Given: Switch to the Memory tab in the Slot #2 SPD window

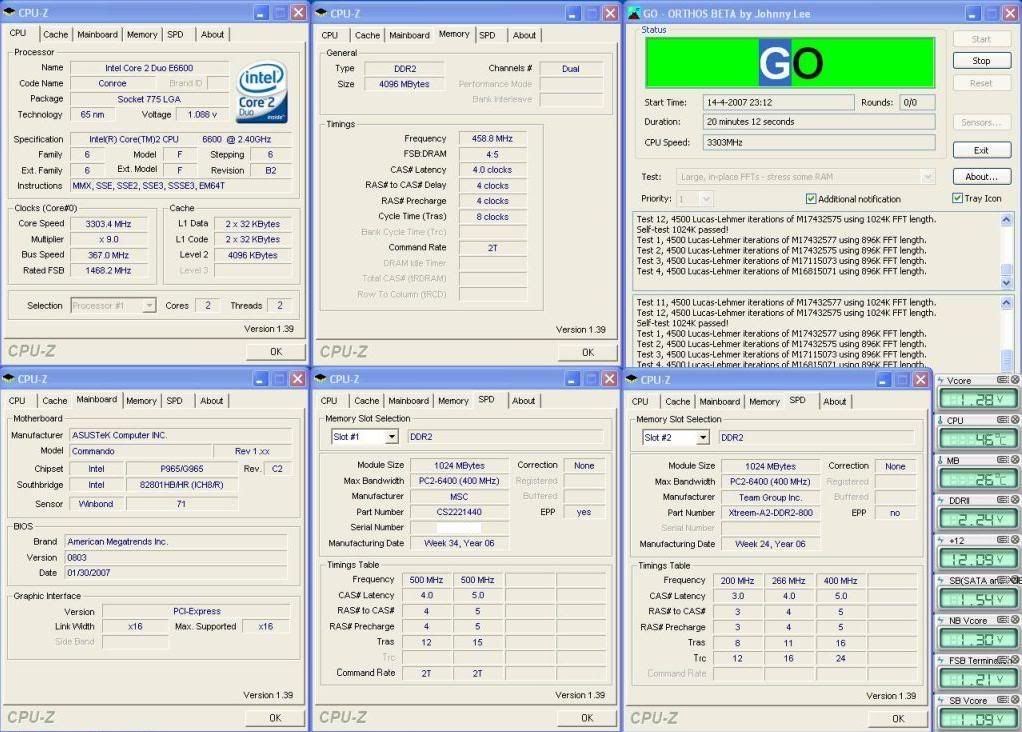Looking at the screenshot, I should [x=765, y=402].
